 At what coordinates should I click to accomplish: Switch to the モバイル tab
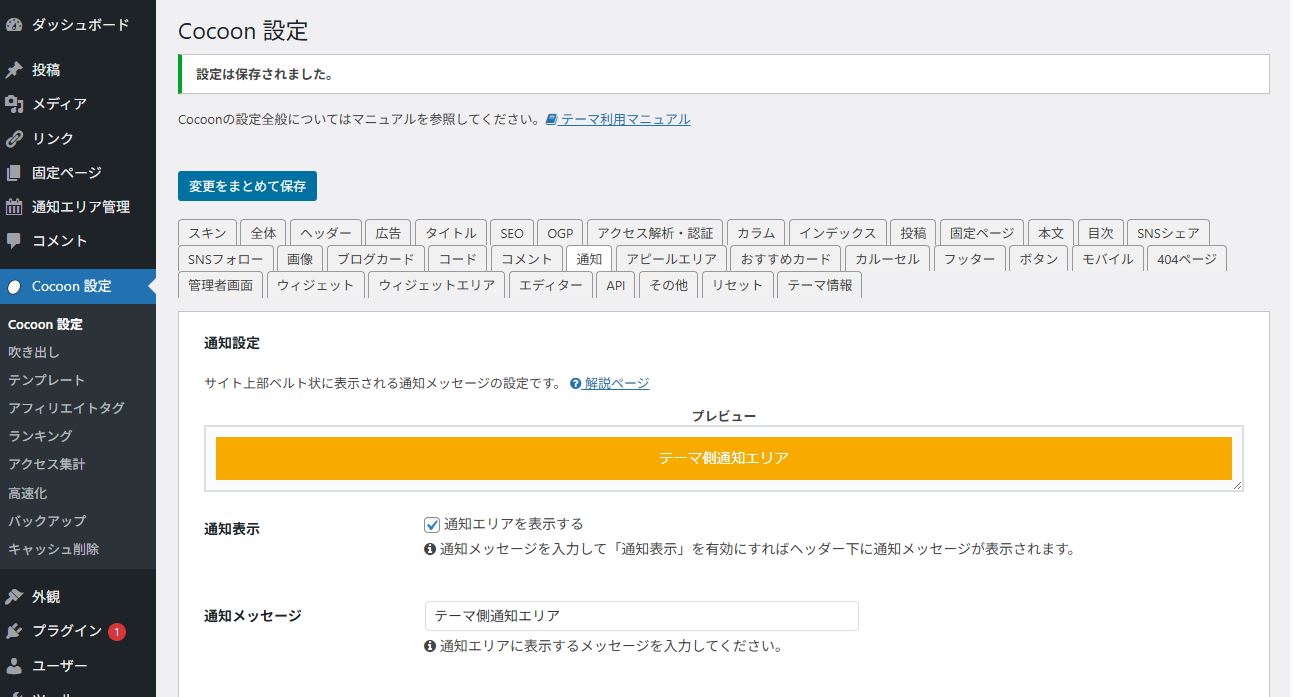coord(1107,259)
